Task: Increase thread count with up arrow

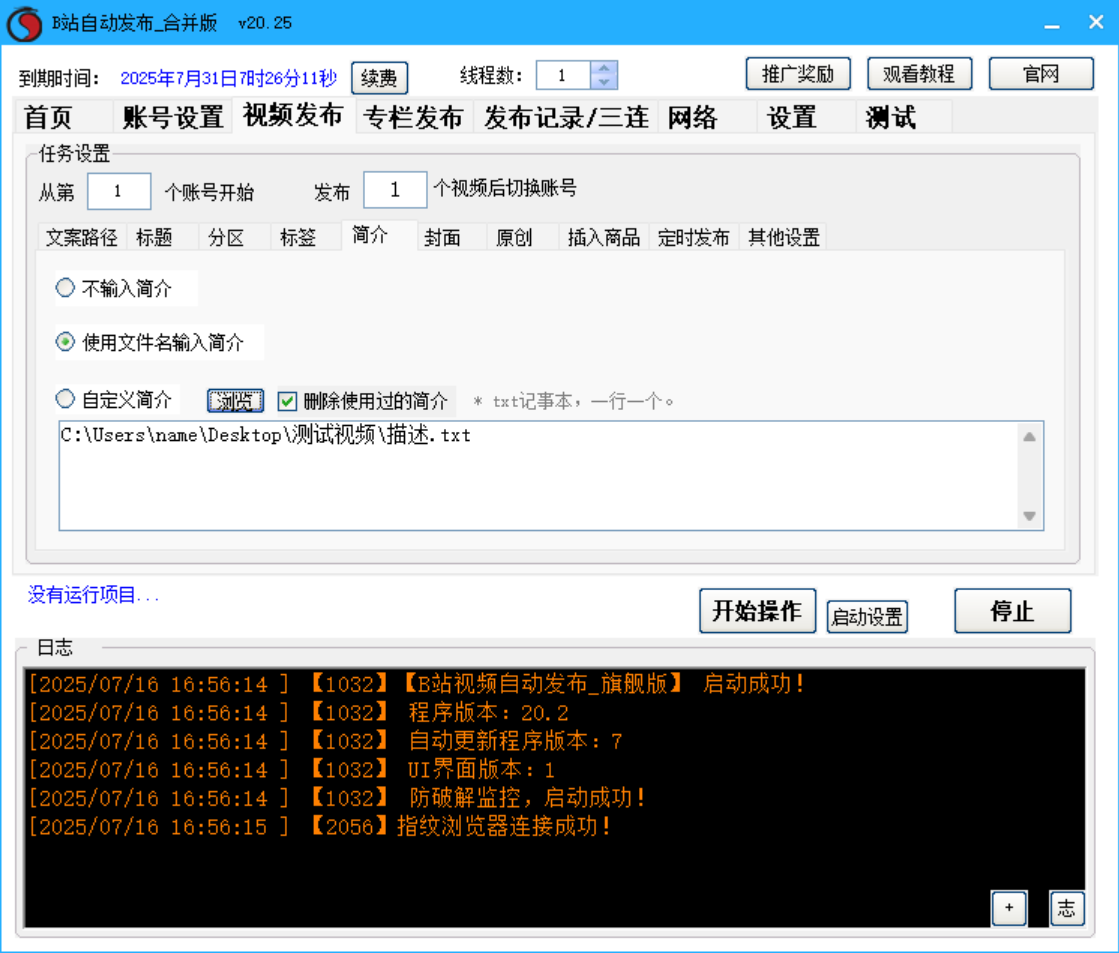Action: 604,68
